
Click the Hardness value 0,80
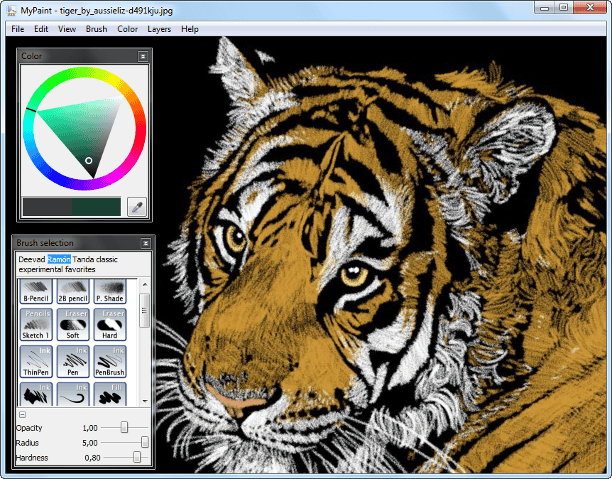92,458
